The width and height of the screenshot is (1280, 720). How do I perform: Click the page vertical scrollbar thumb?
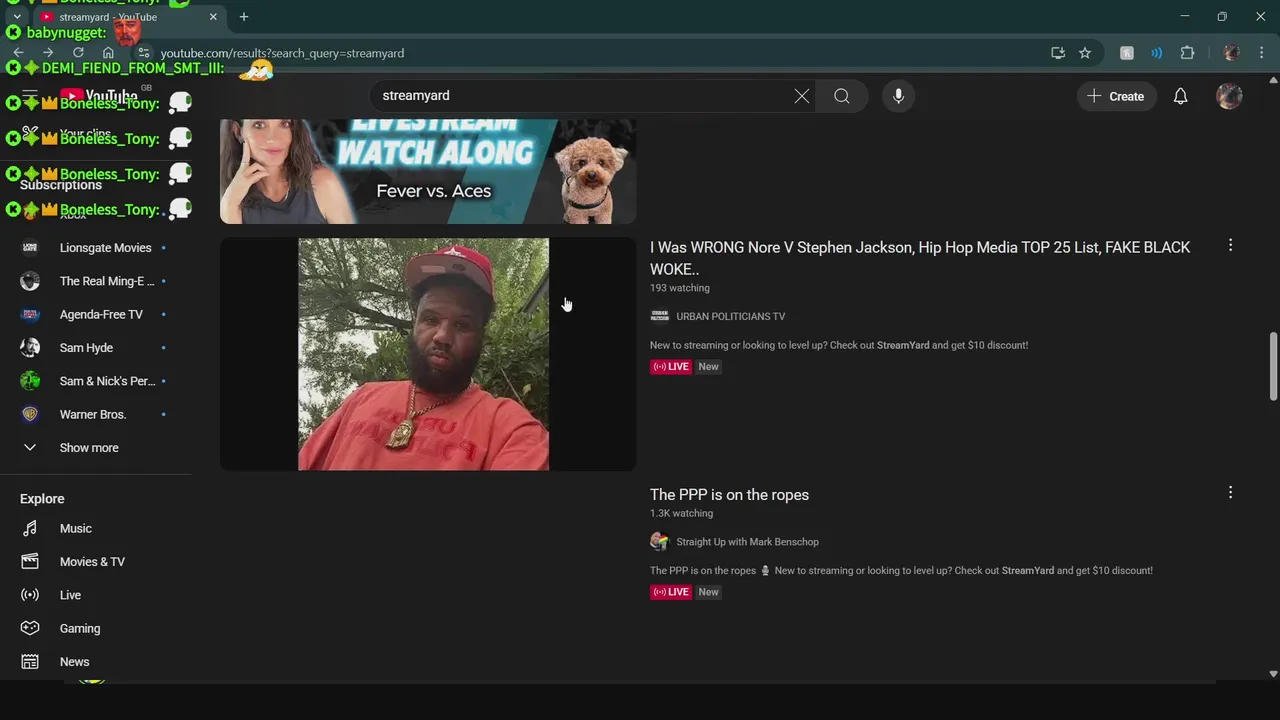tap(1273, 366)
